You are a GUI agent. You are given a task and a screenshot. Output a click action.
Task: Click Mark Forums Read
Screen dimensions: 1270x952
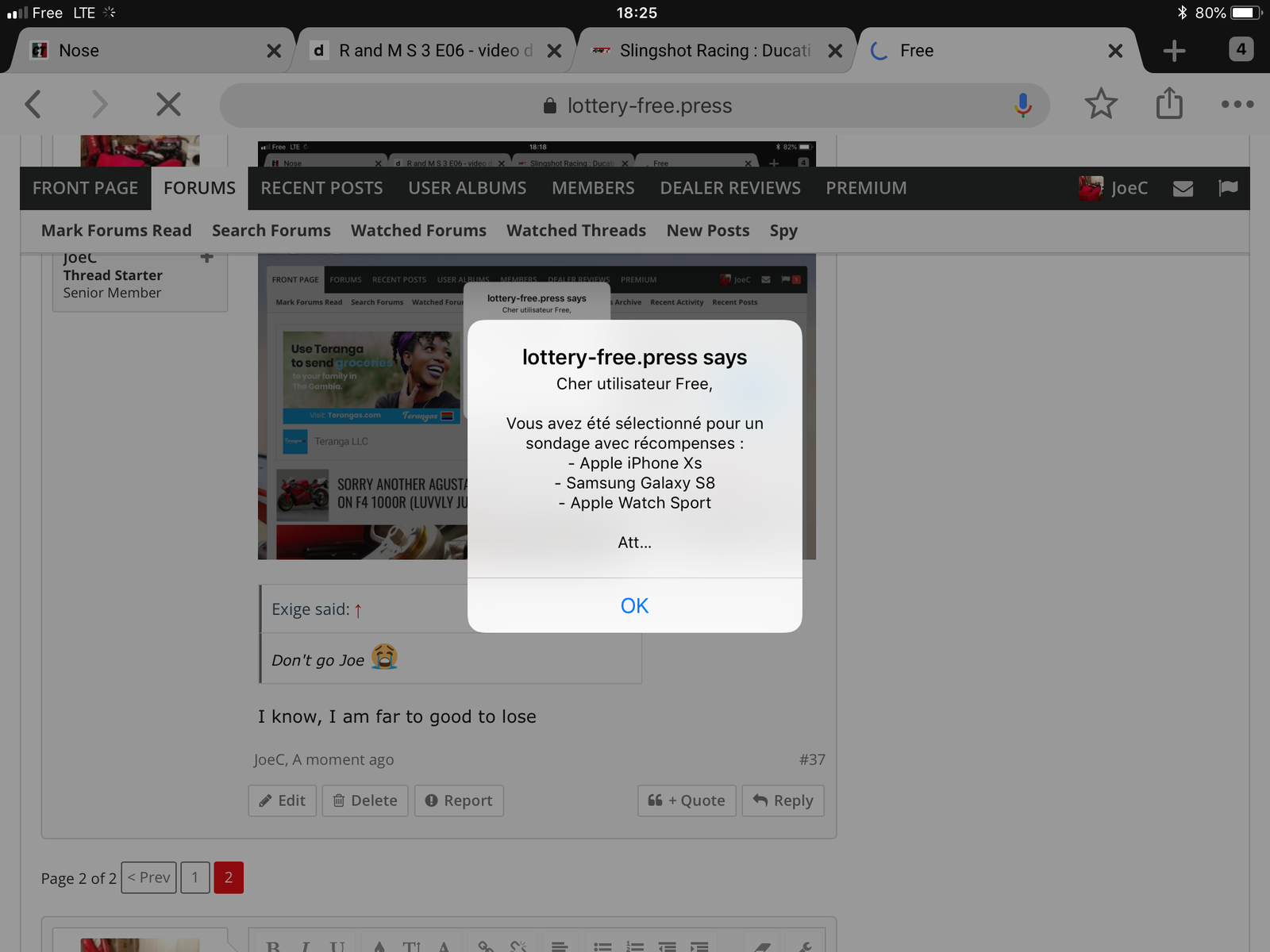tap(117, 230)
